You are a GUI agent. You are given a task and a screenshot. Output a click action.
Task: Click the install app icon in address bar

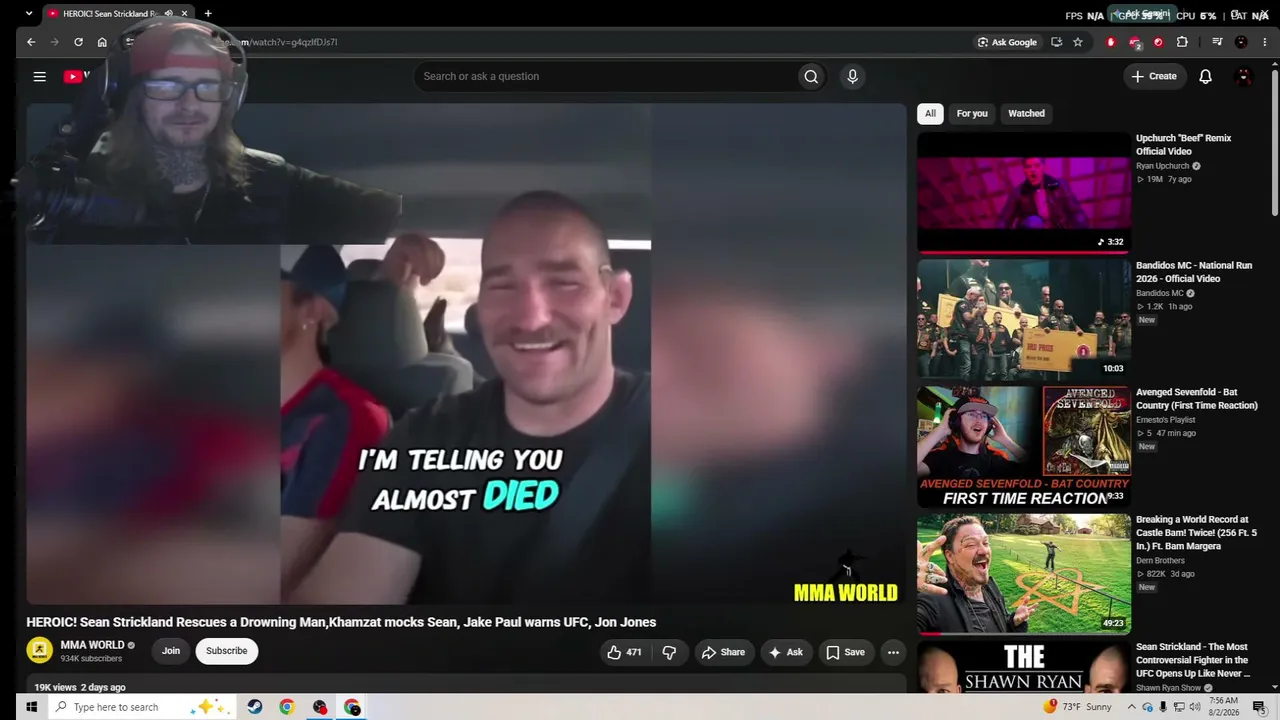1056,42
